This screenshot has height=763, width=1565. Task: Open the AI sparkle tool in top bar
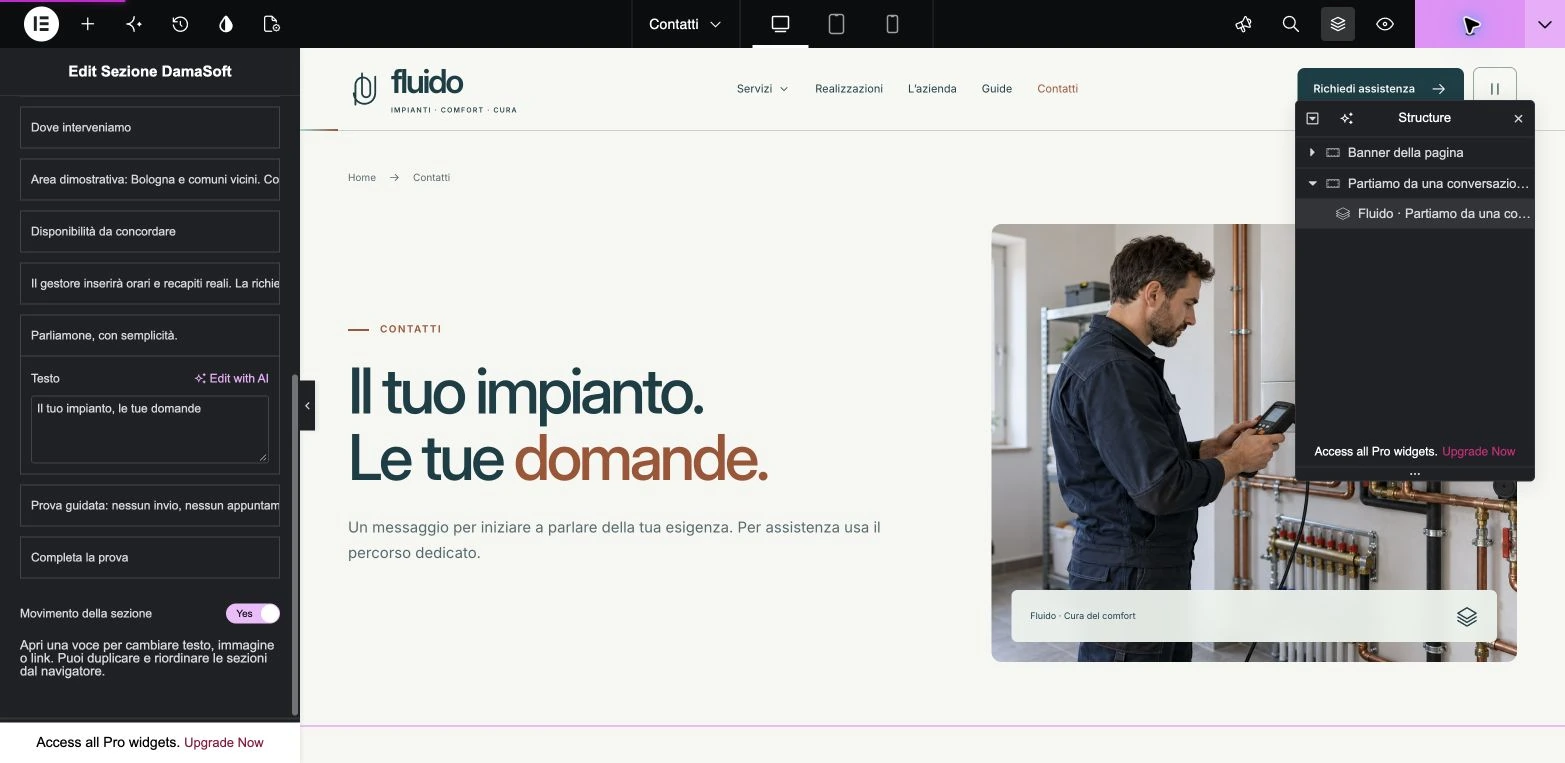pyautogui.click(x=134, y=24)
